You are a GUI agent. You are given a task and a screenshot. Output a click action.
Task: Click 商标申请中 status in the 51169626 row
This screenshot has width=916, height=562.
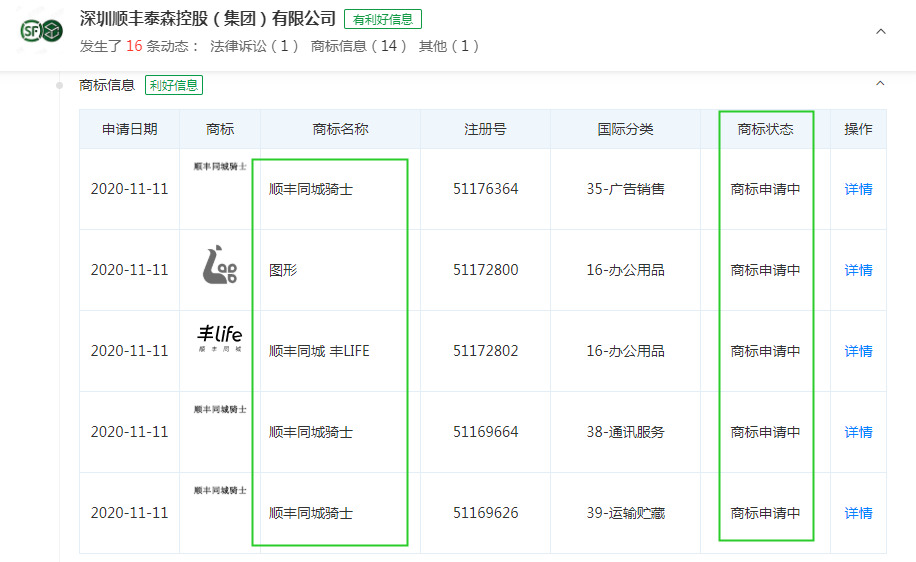(765, 513)
